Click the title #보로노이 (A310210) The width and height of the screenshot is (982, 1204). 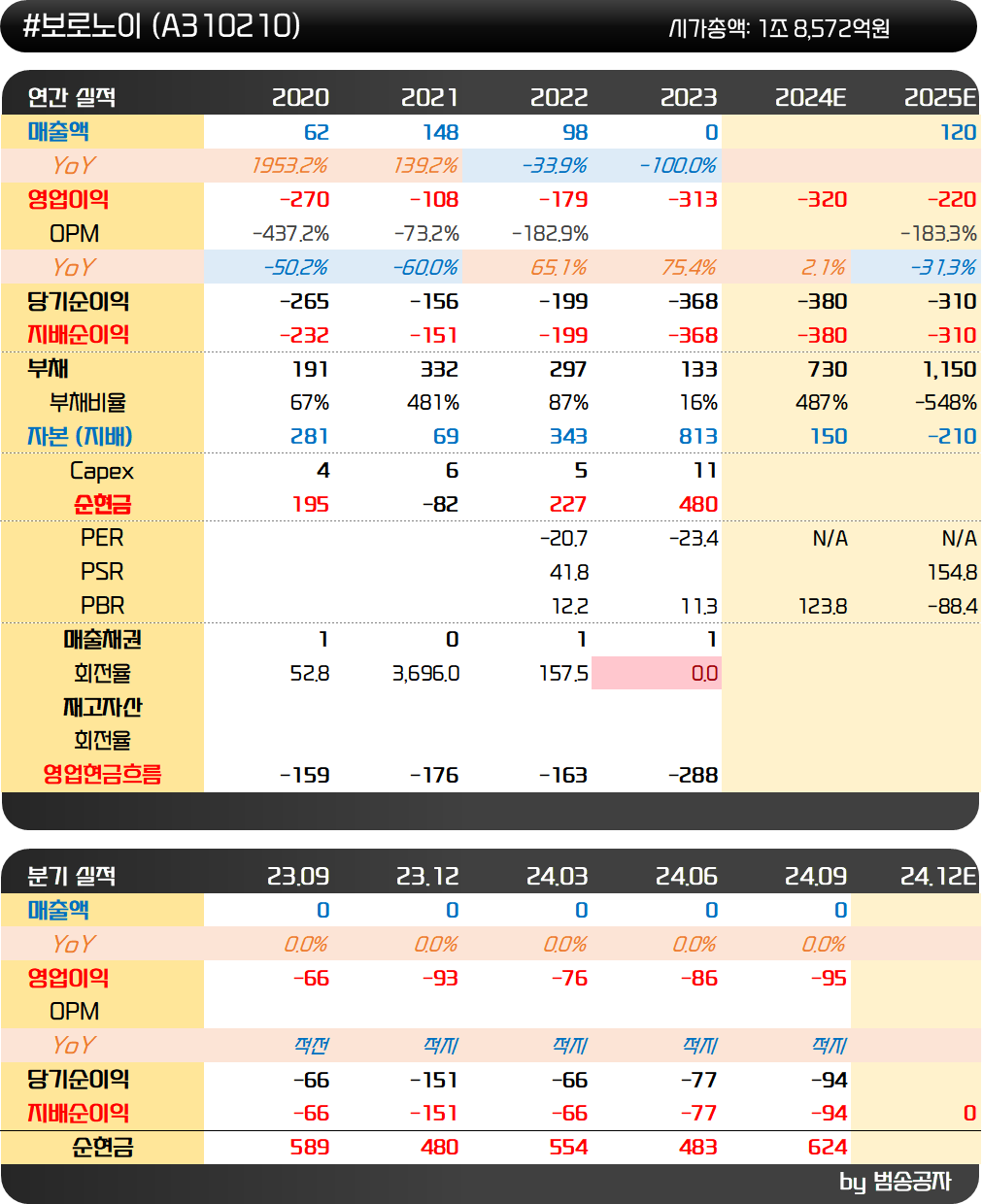click(161, 26)
